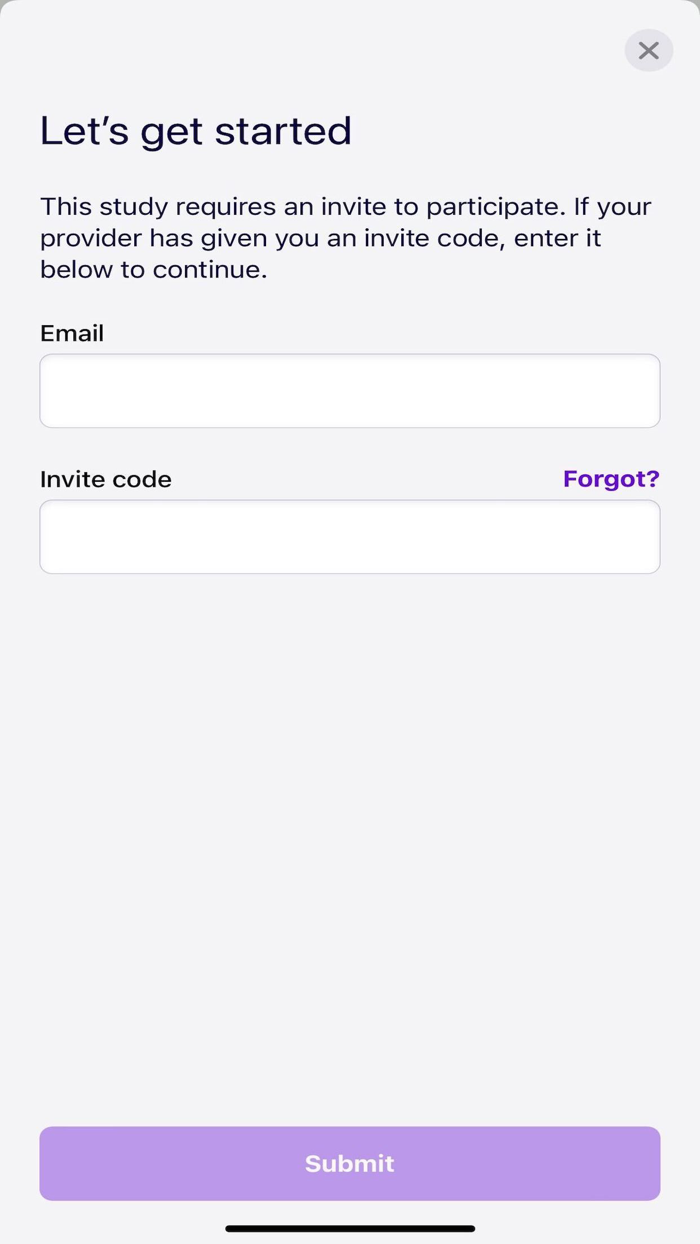The width and height of the screenshot is (700, 1244).
Task: Focus the Invite code text box
Action: [x=350, y=537]
